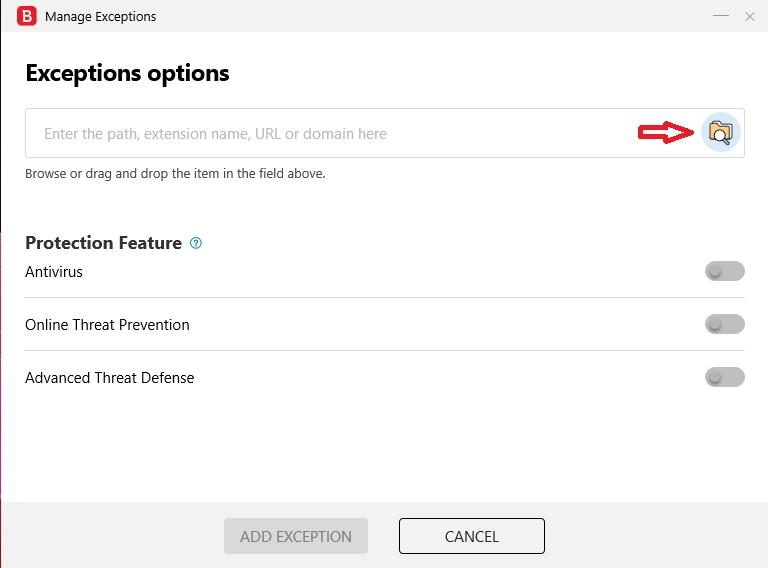The height and width of the screenshot is (568, 768).
Task: Enable the Antivirus toggle switch
Action: click(x=724, y=271)
